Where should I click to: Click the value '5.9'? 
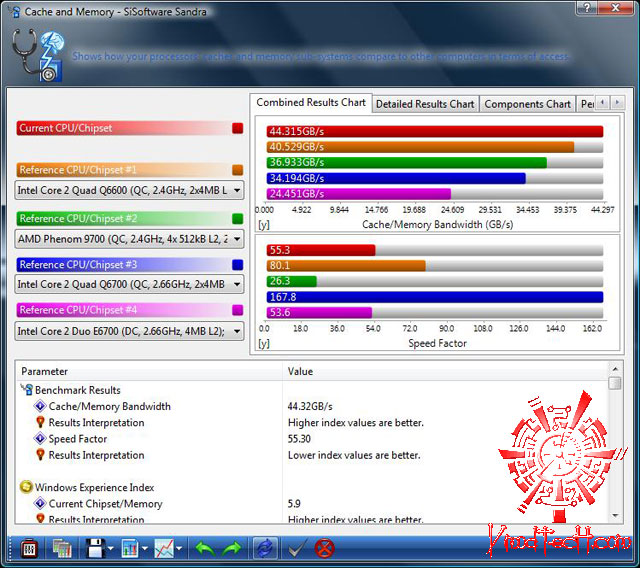coord(294,504)
